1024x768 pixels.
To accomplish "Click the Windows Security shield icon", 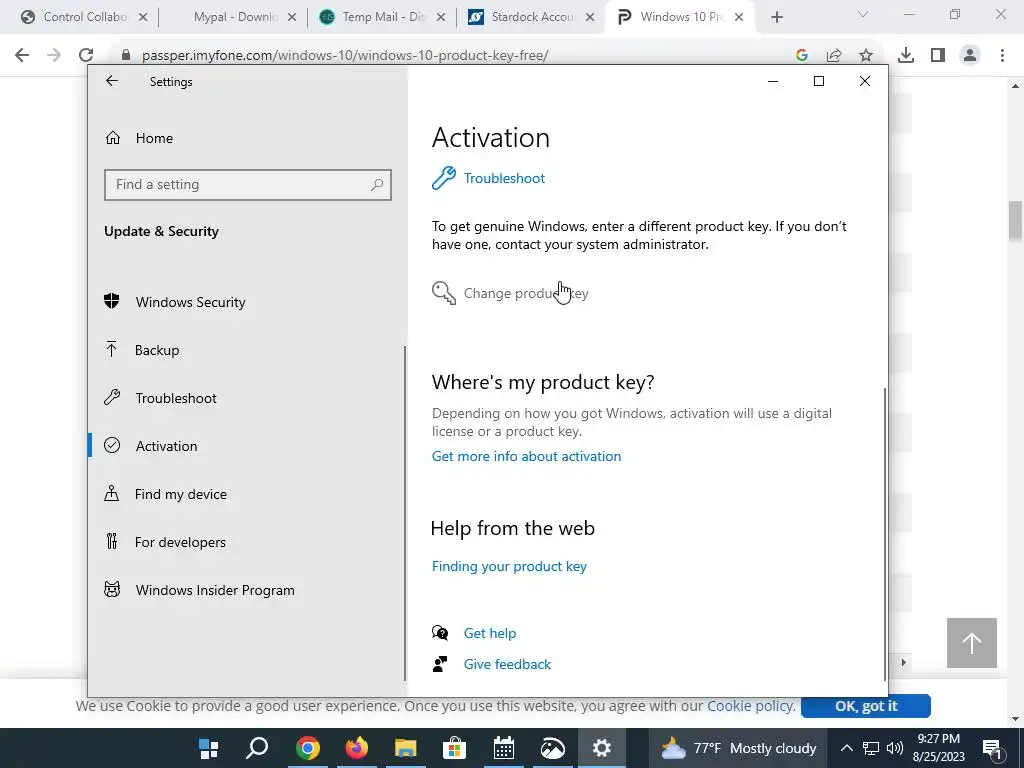I will point(112,301).
